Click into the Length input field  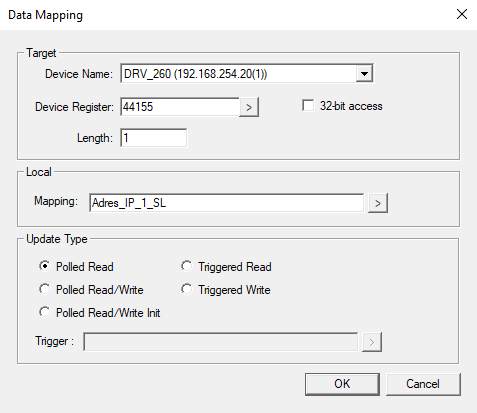pos(153,138)
